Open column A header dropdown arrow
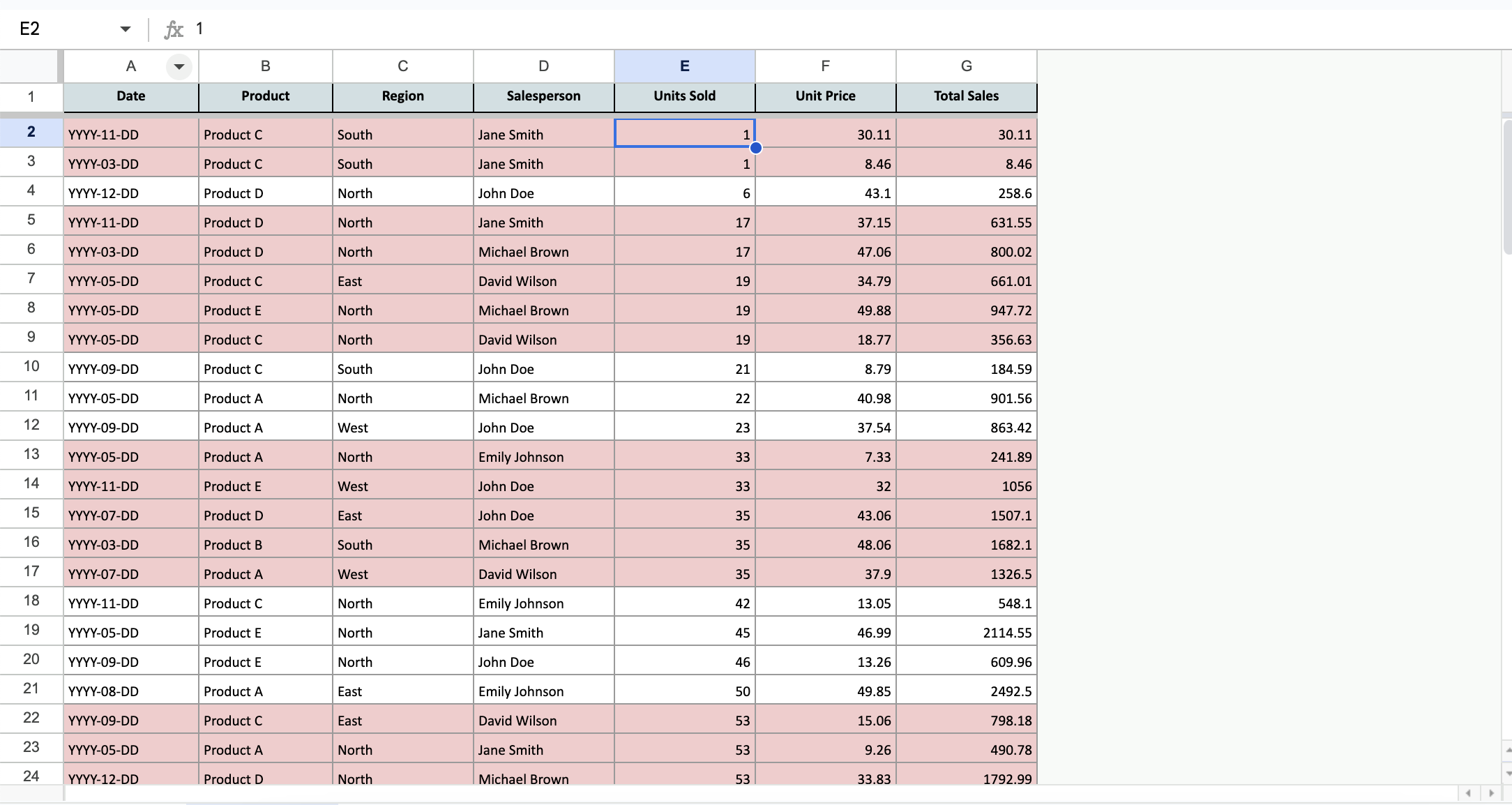This screenshot has width=1512, height=805. pyautogui.click(x=179, y=67)
